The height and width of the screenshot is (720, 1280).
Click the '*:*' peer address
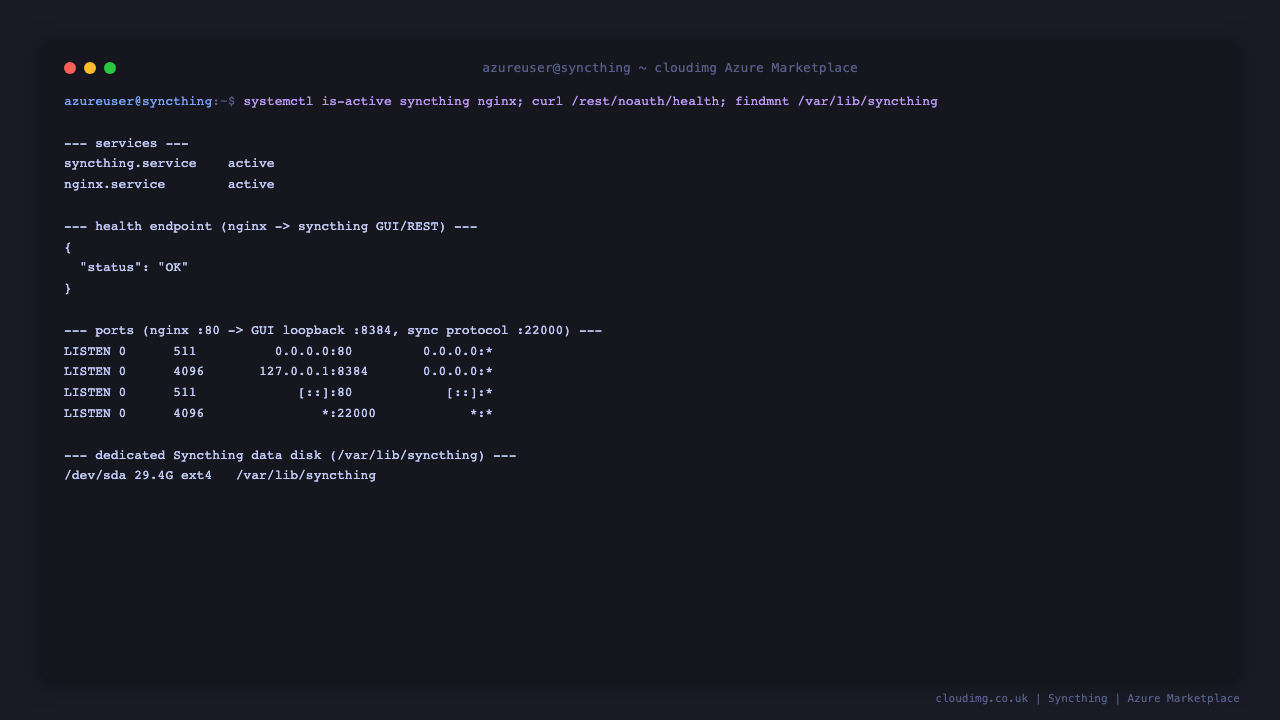point(481,413)
